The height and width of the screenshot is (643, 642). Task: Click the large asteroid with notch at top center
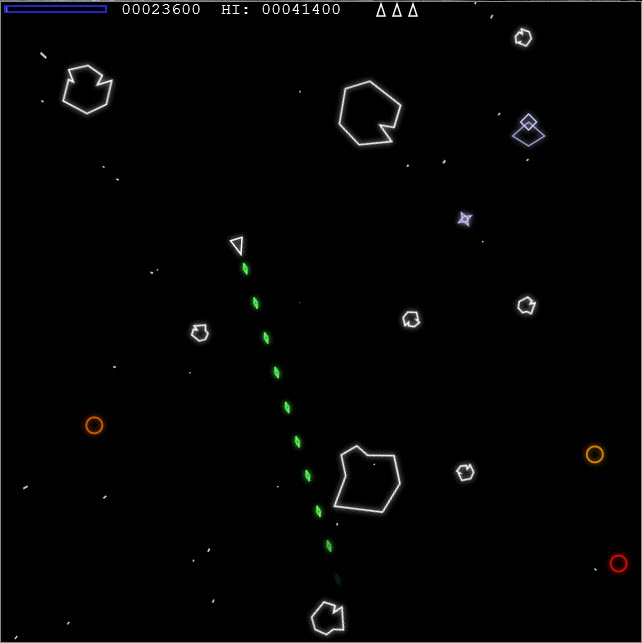[x=370, y=113]
